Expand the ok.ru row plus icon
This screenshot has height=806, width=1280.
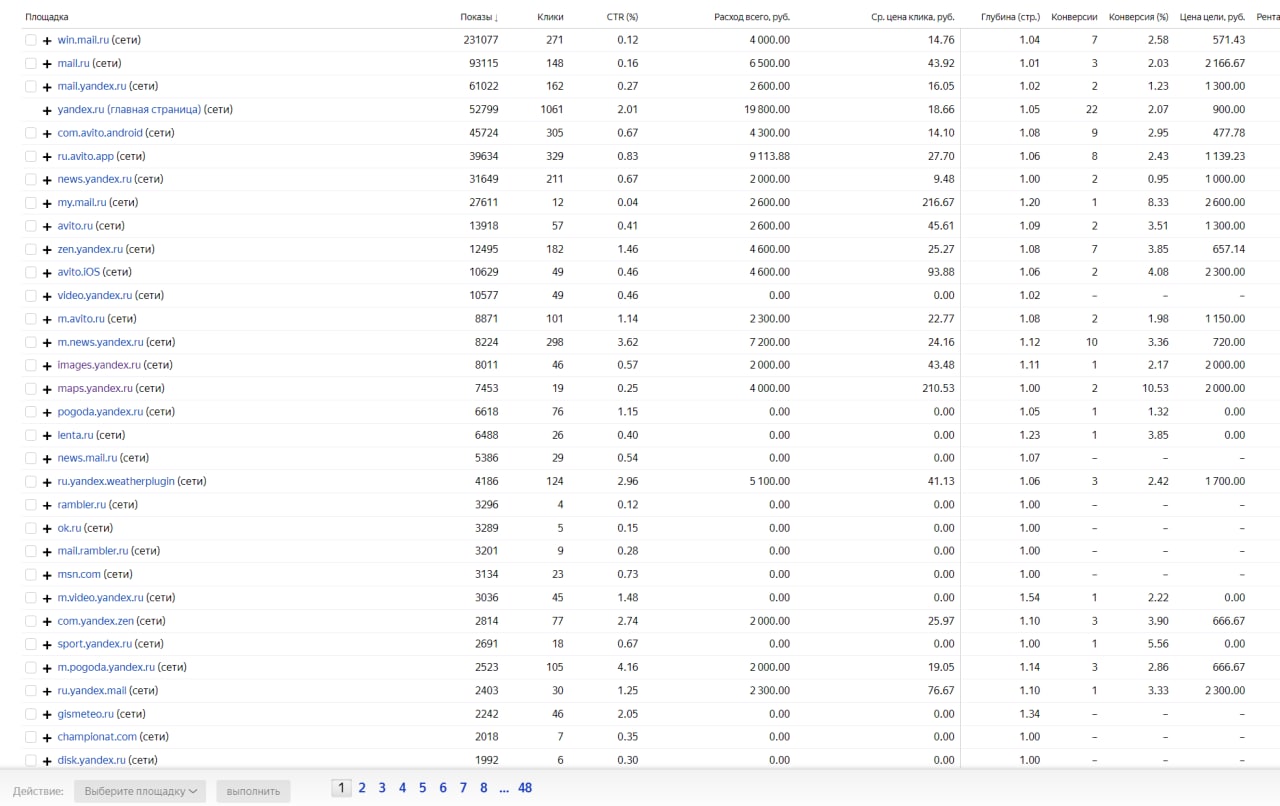click(x=47, y=528)
